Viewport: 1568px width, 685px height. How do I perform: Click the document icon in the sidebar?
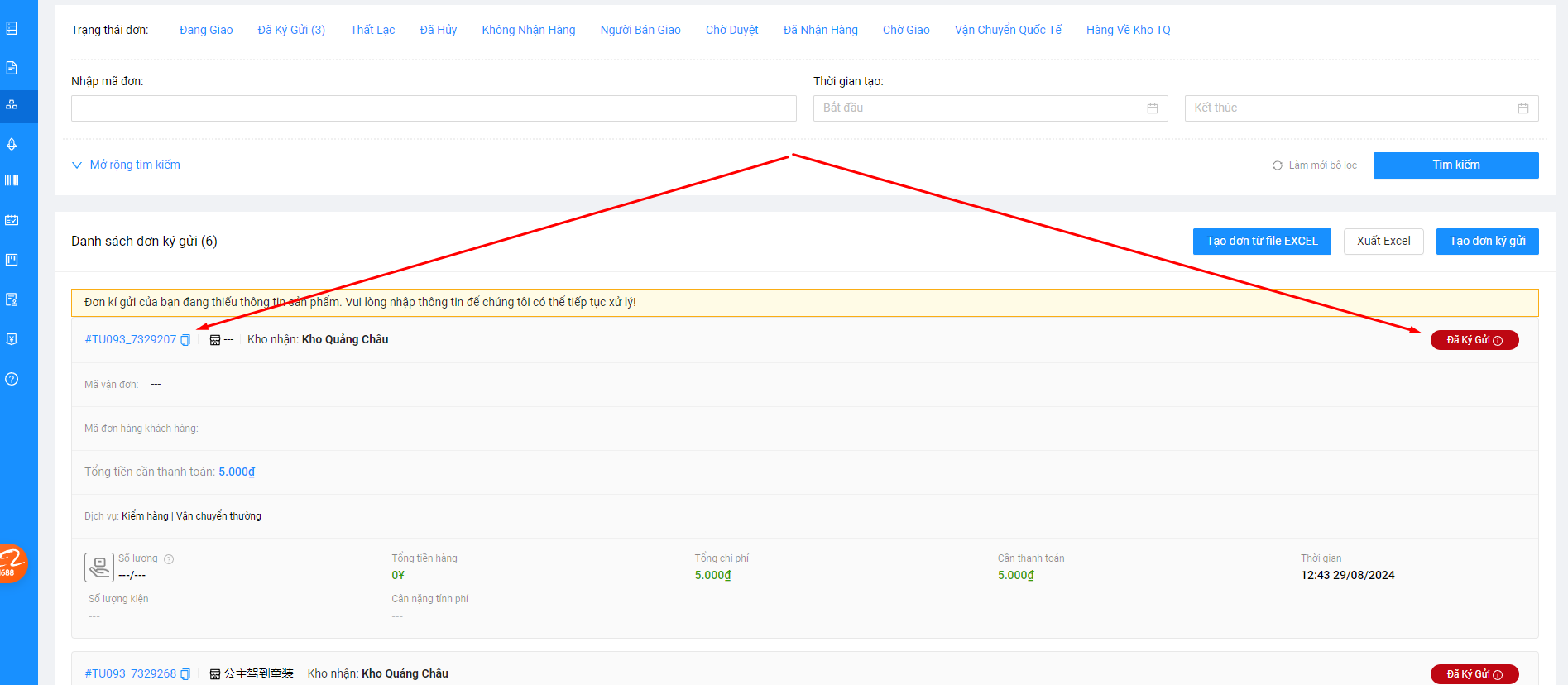click(12, 68)
